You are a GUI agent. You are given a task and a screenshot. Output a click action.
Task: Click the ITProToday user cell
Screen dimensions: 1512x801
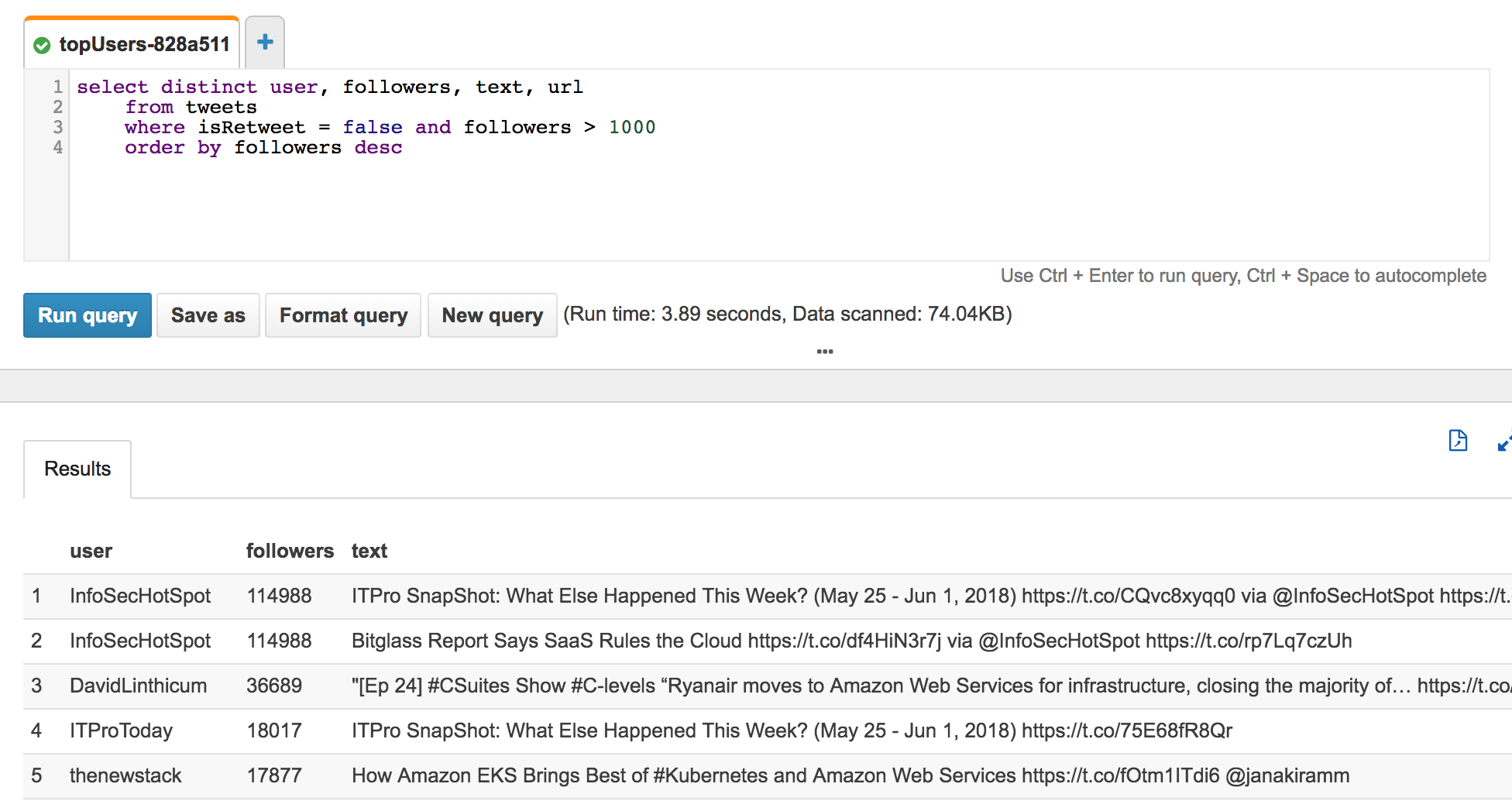click(x=122, y=731)
